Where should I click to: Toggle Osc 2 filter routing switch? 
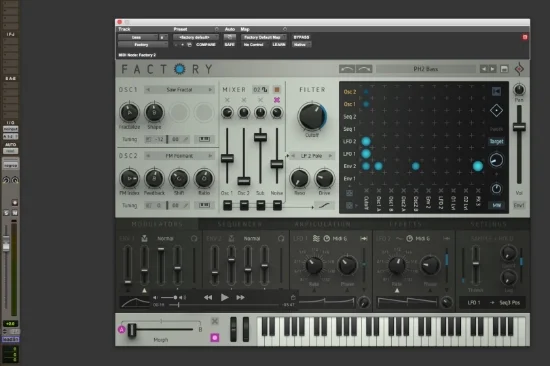coord(244,205)
